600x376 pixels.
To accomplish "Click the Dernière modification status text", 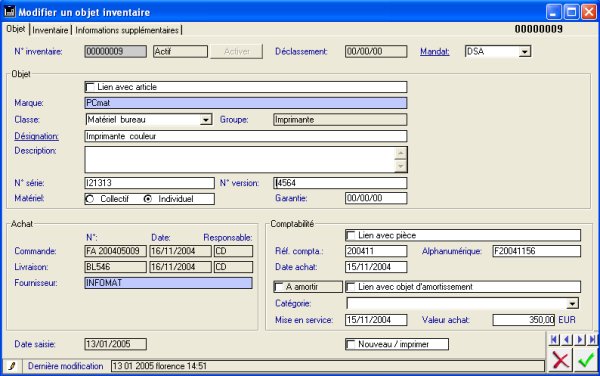I will coord(328,366).
